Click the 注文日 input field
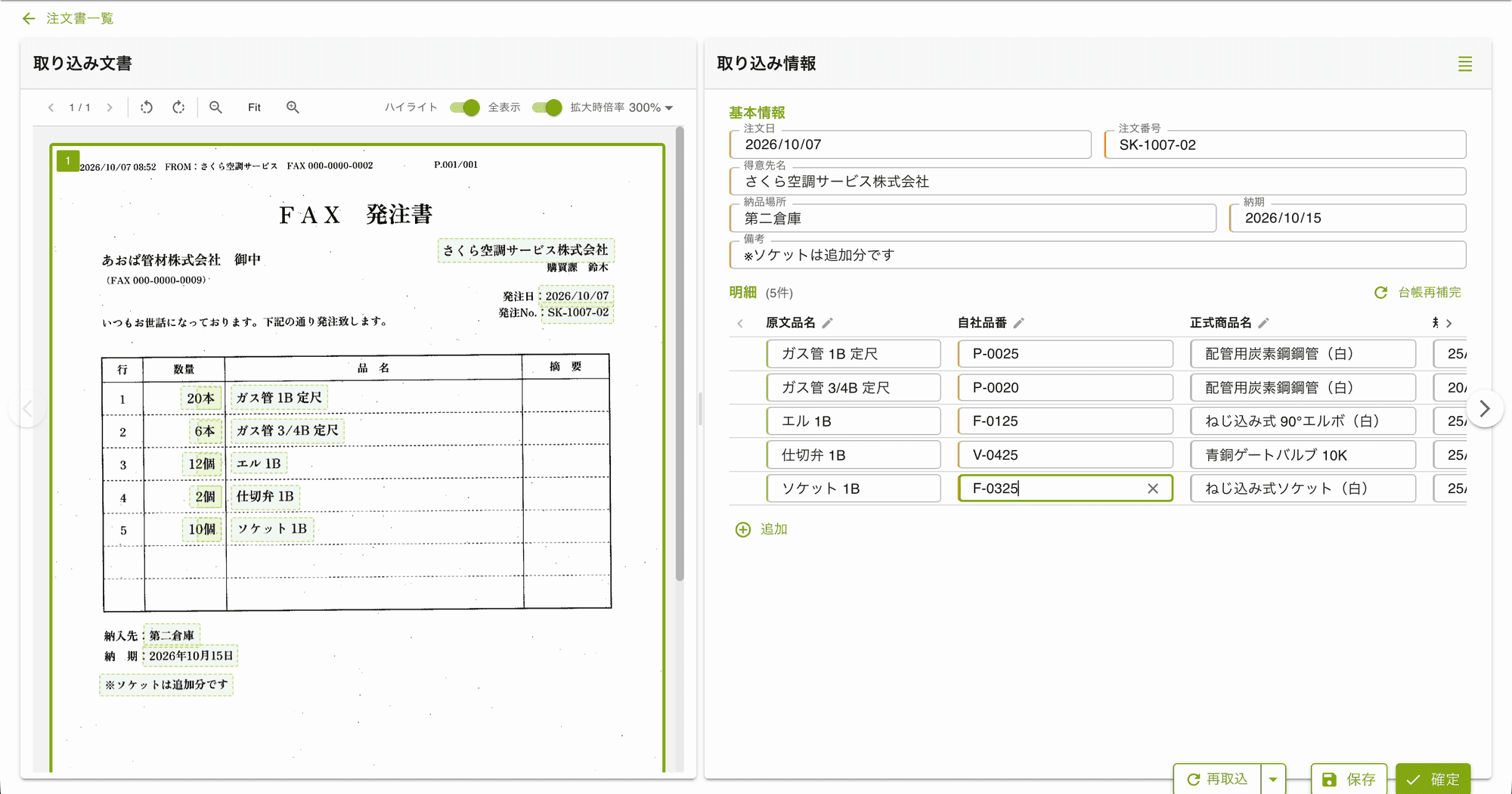Viewport: 1512px width, 794px height. click(x=910, y=144)
